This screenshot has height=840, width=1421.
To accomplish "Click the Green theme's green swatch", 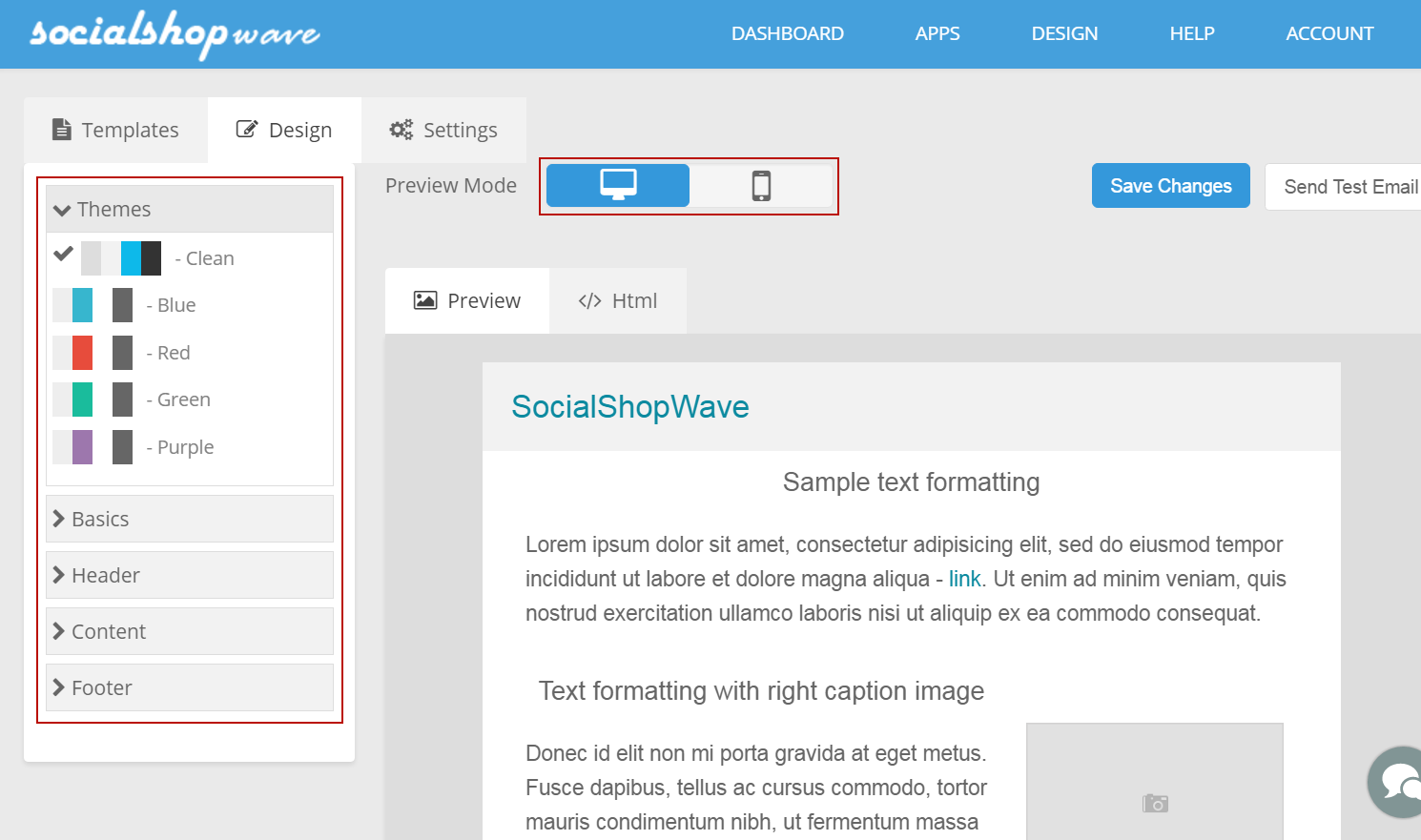I will click(x=83, y=400).
